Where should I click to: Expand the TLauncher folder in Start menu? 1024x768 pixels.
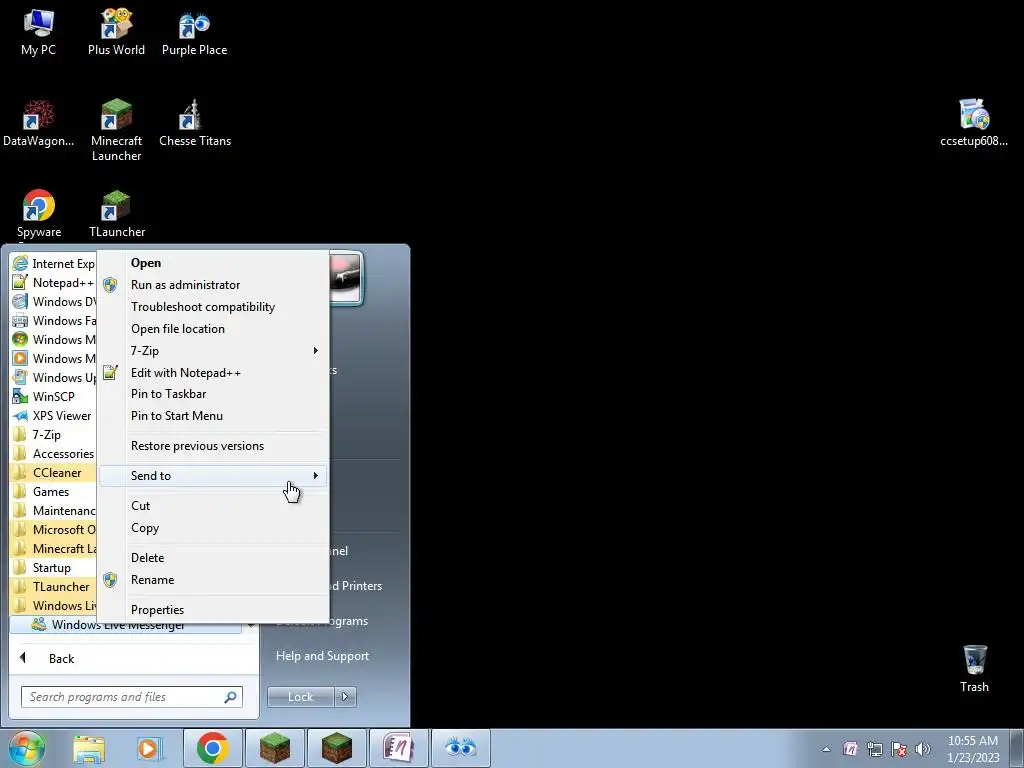click(x=54, y=586)
